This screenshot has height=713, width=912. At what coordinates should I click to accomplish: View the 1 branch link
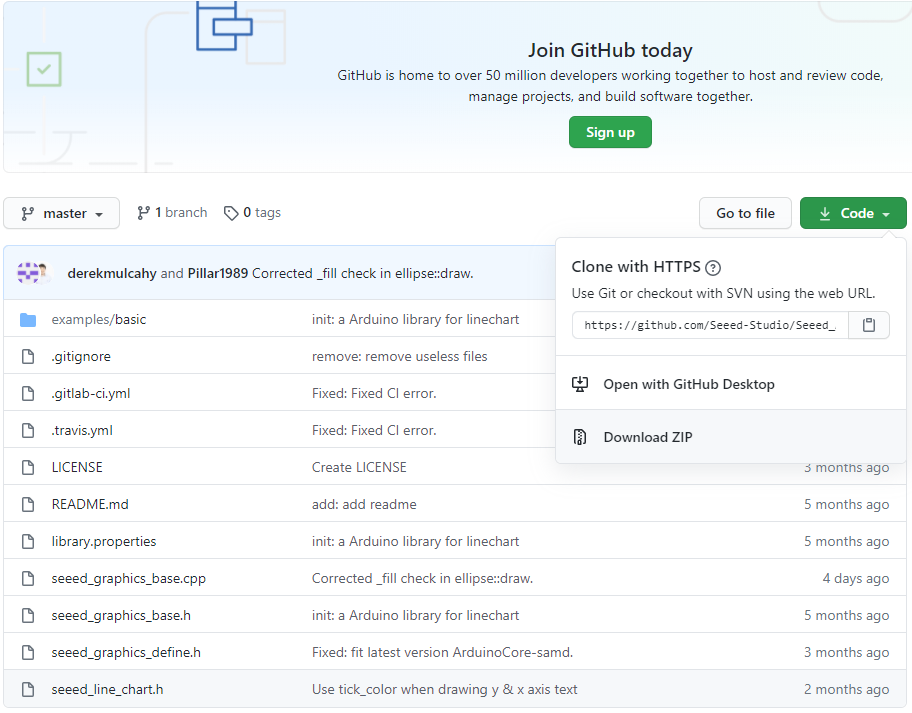point(172,213)
